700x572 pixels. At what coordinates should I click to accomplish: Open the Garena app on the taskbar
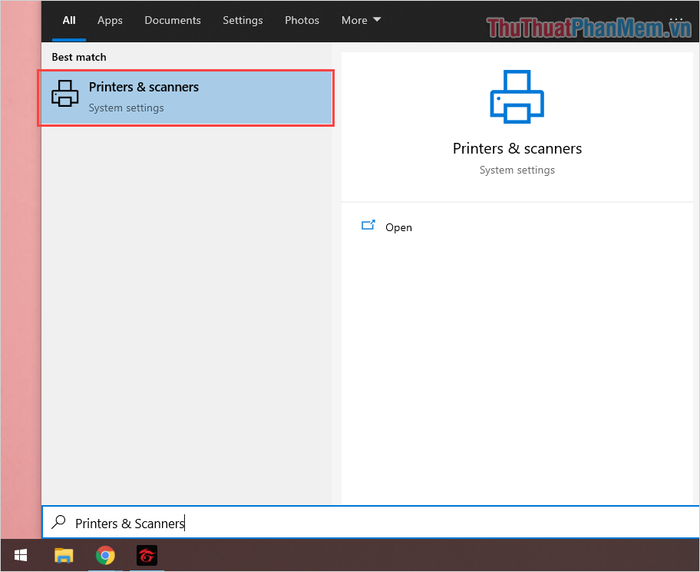pyautogui.click(x=146, y=555)
